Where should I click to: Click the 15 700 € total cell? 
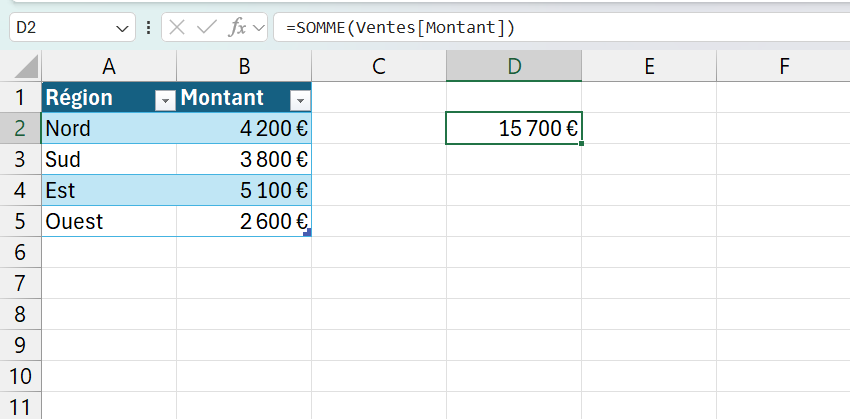point(514,128)
